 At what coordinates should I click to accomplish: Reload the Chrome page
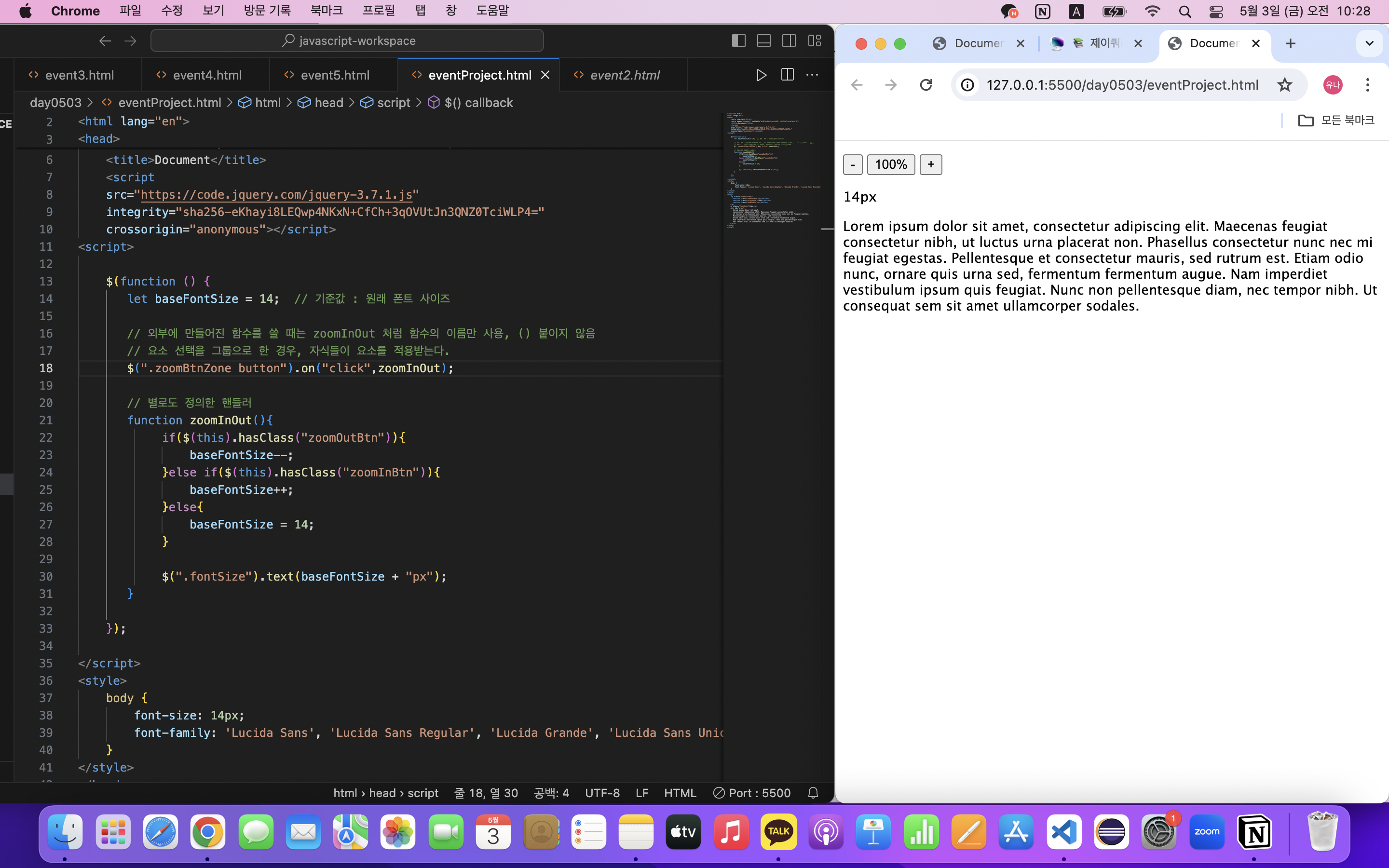pos(926,85)
